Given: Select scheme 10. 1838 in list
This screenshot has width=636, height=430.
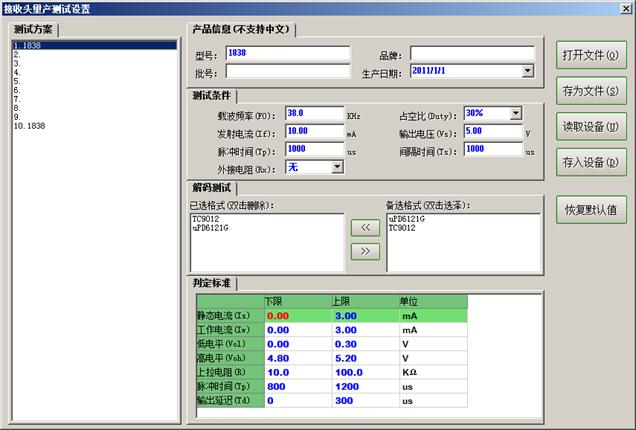Looking at the screenshot, I should pos(29,126).
